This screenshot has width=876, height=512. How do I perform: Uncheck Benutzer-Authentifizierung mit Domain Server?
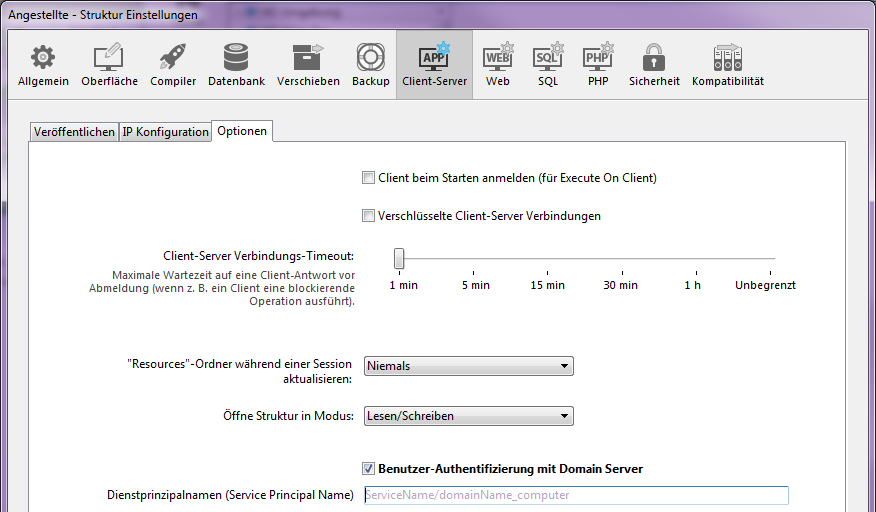pyautogui.click(x=368, y=468)
